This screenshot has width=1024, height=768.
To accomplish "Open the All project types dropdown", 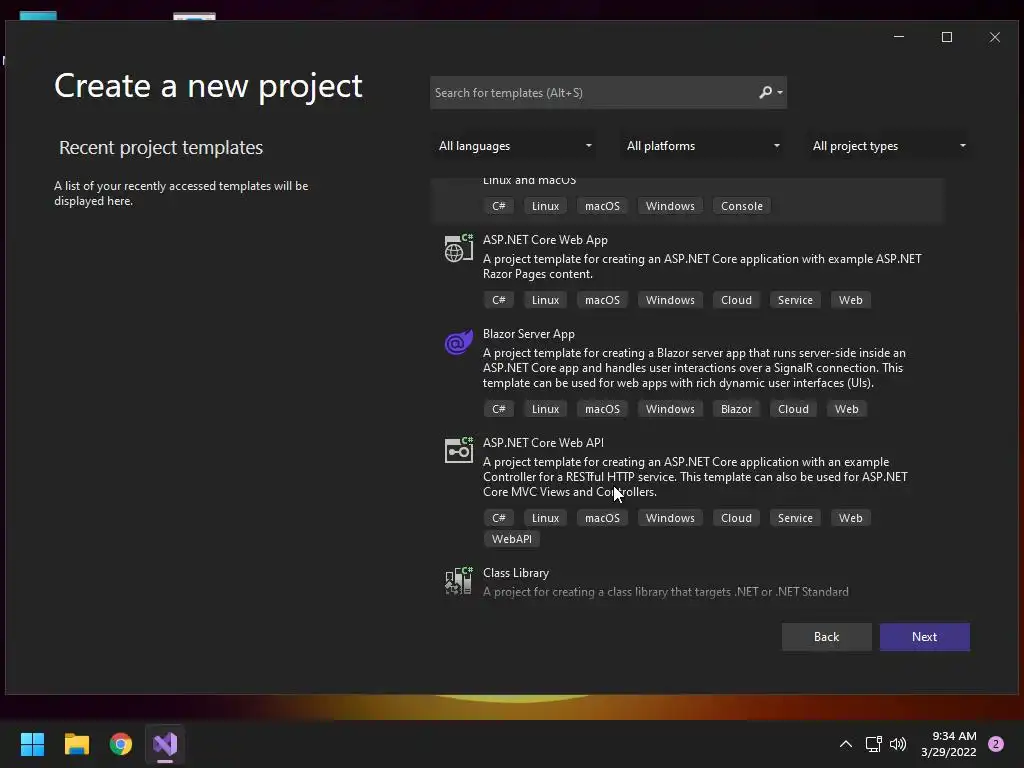I will click(x=889, y=146).
